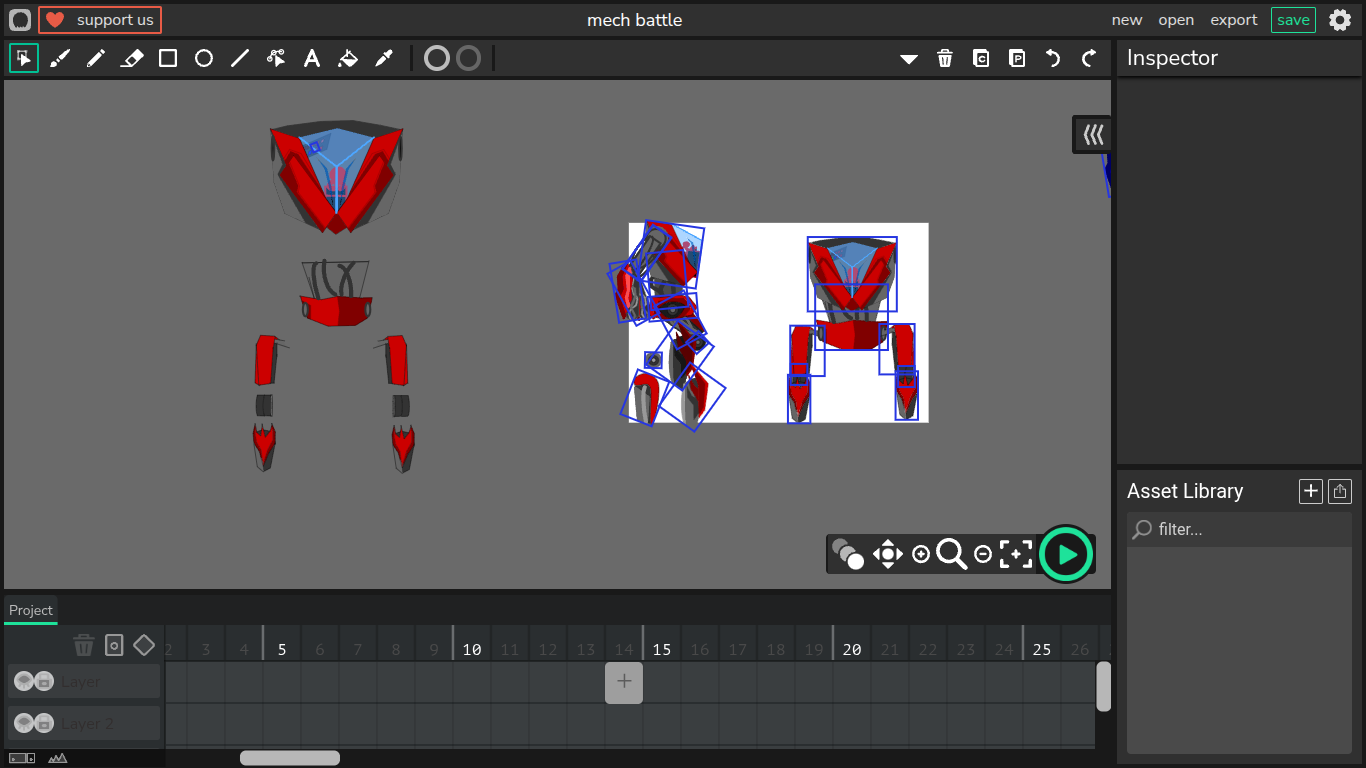Screen dimensions: 1366x768
Task: Select the Text tool
Action: pyautogui.click(x=312, y=59)
